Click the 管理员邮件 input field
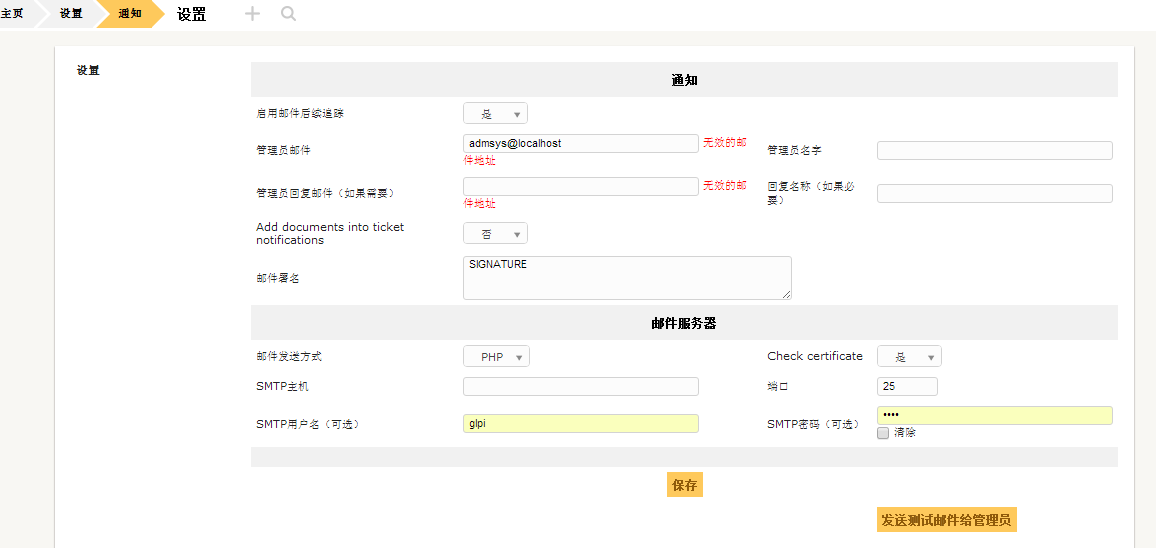Screen dimensions: 1156x548 (580, 144)
